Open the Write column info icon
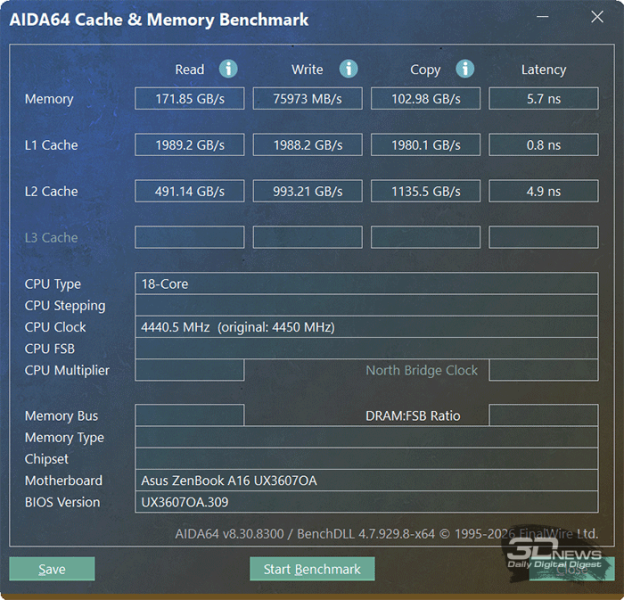The image size is (624, 600). [x=349, y=69]
